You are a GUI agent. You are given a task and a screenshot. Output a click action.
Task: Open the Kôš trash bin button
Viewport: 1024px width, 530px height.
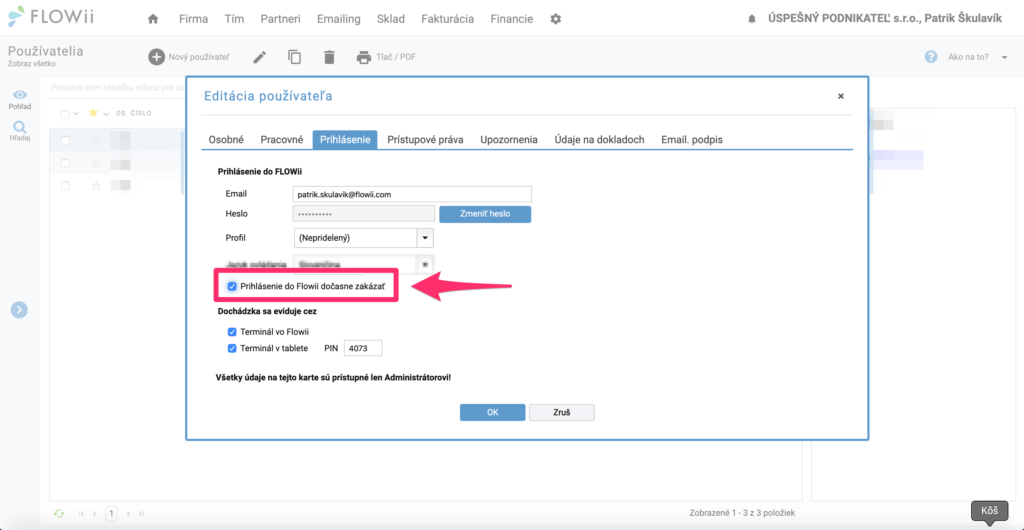(989, 510)
